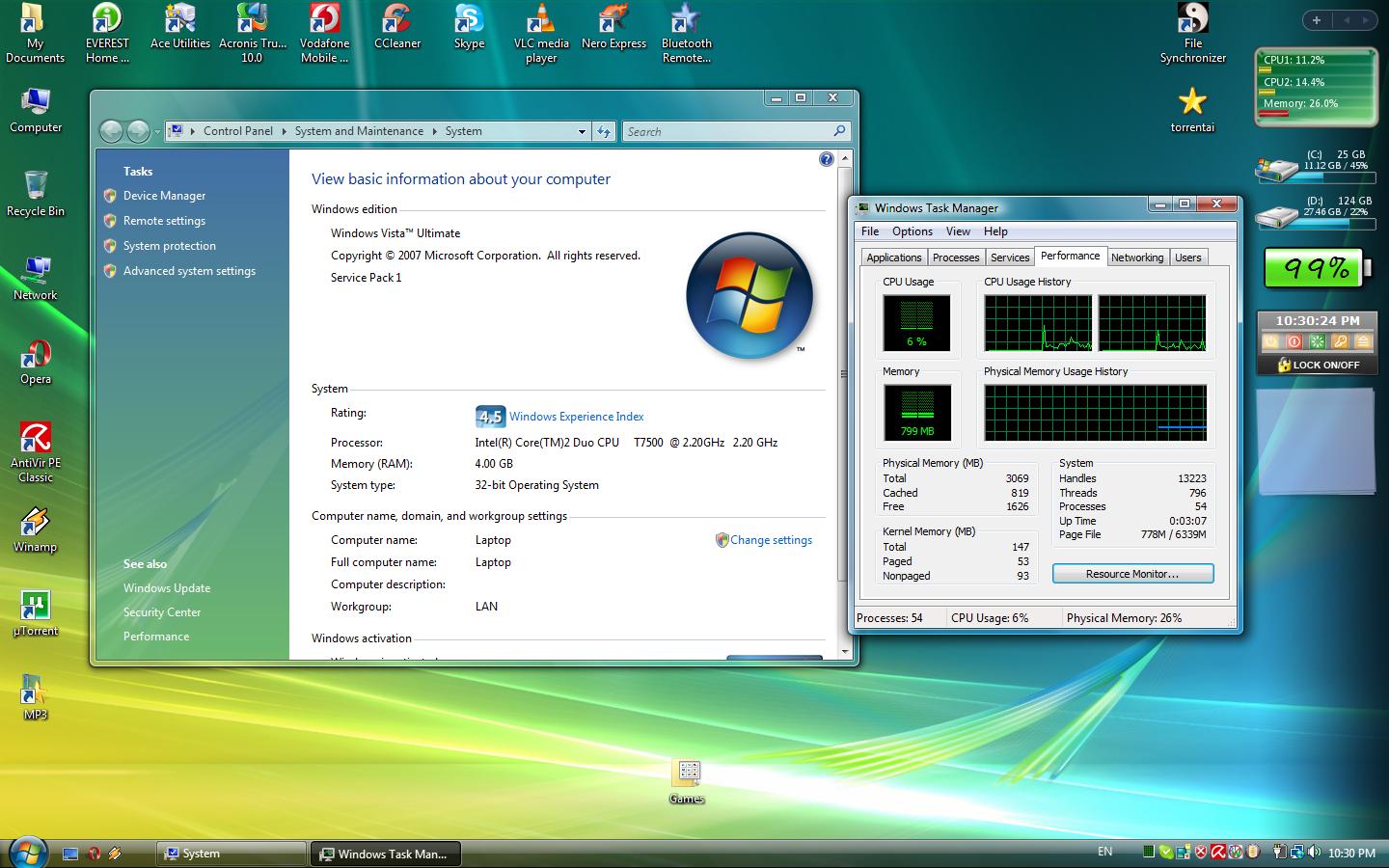The height and width of the screenshot is (868, 1389).
Task: Open the recent pages dropdown arrow
Action: (157, 131)
